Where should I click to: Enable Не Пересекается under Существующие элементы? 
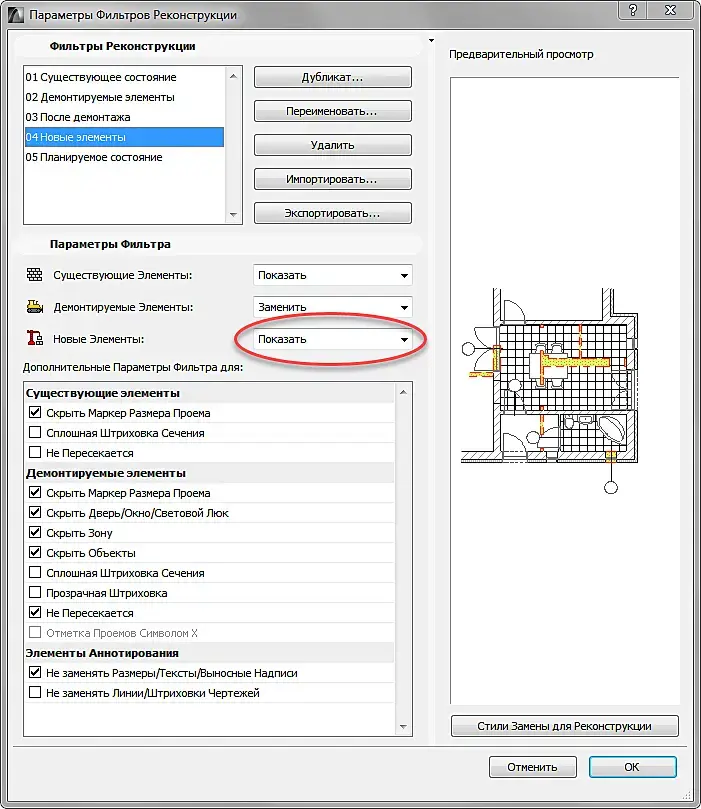coord(35,452)
